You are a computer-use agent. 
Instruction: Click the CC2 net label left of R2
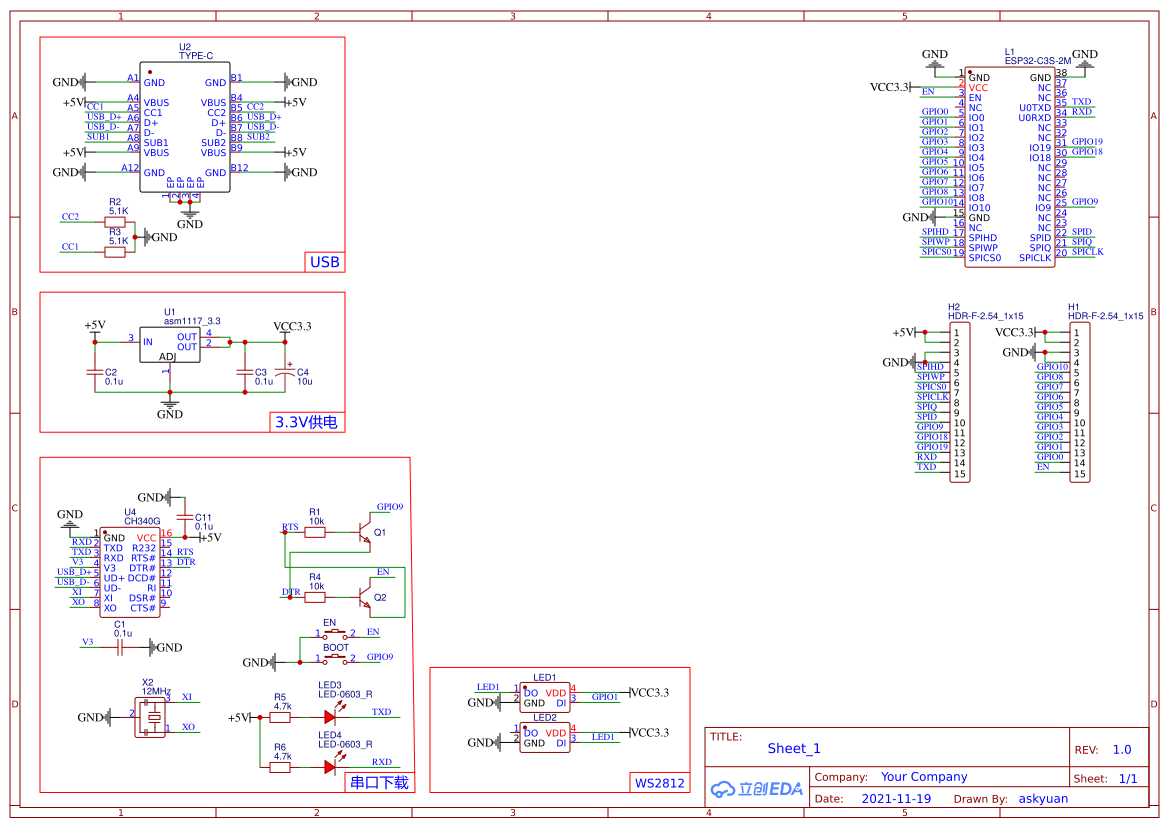[x=70, y=217]
